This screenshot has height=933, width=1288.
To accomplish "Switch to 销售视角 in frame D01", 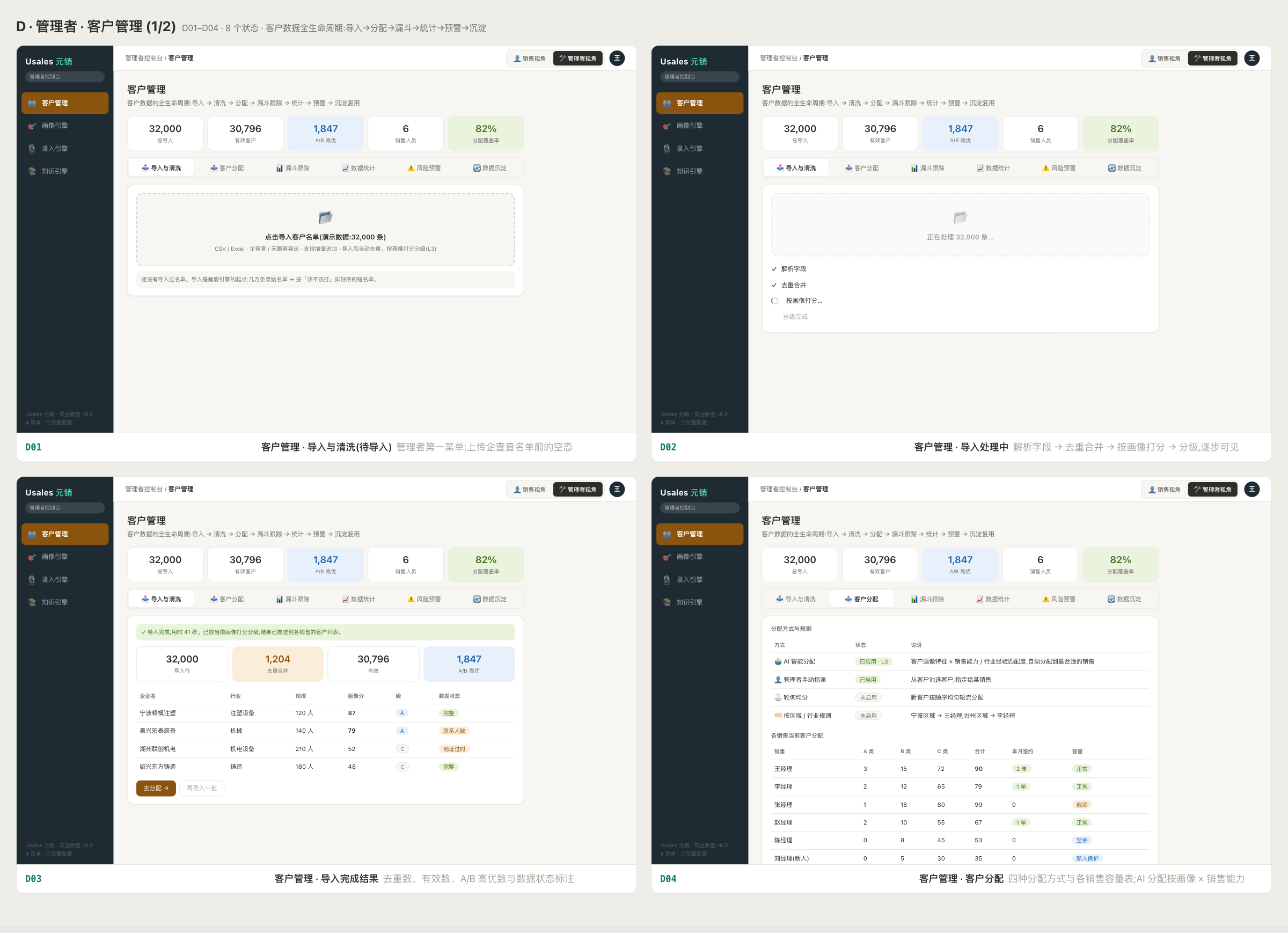I will coord(530,59).
